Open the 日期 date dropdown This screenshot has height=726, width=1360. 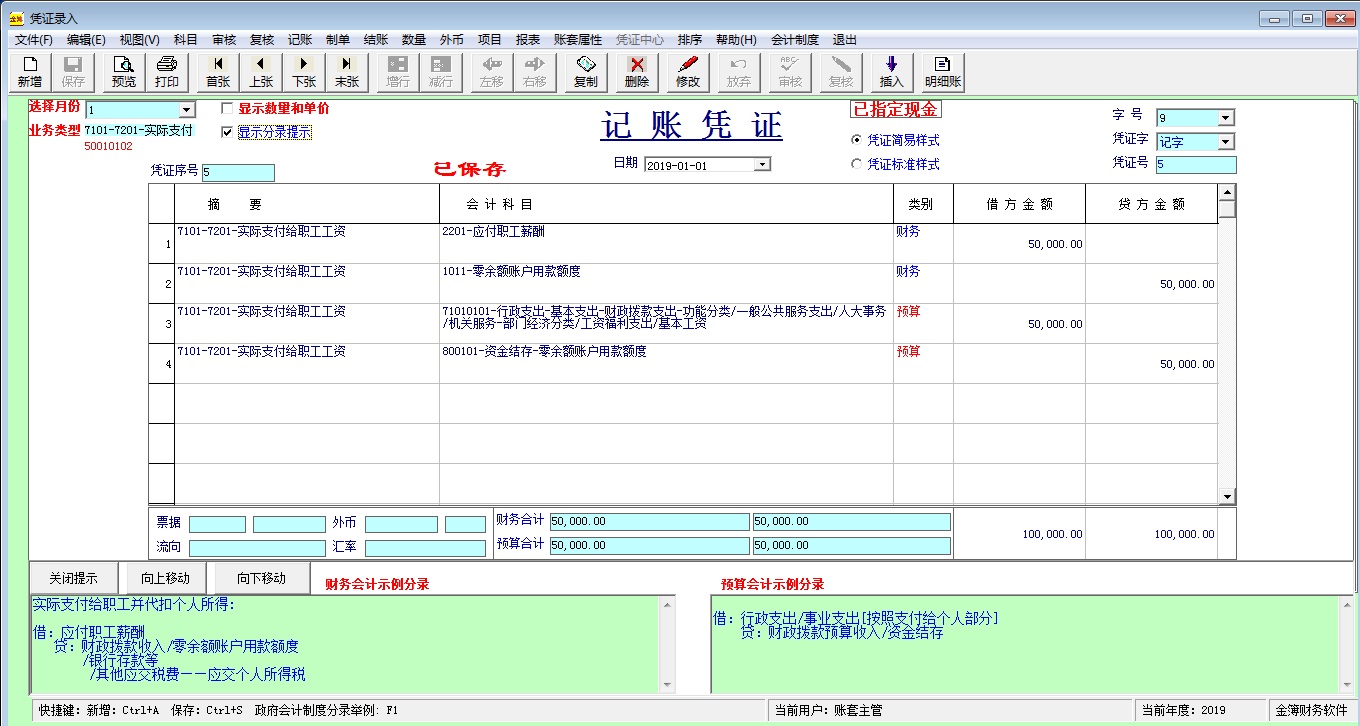click(762, 165)
